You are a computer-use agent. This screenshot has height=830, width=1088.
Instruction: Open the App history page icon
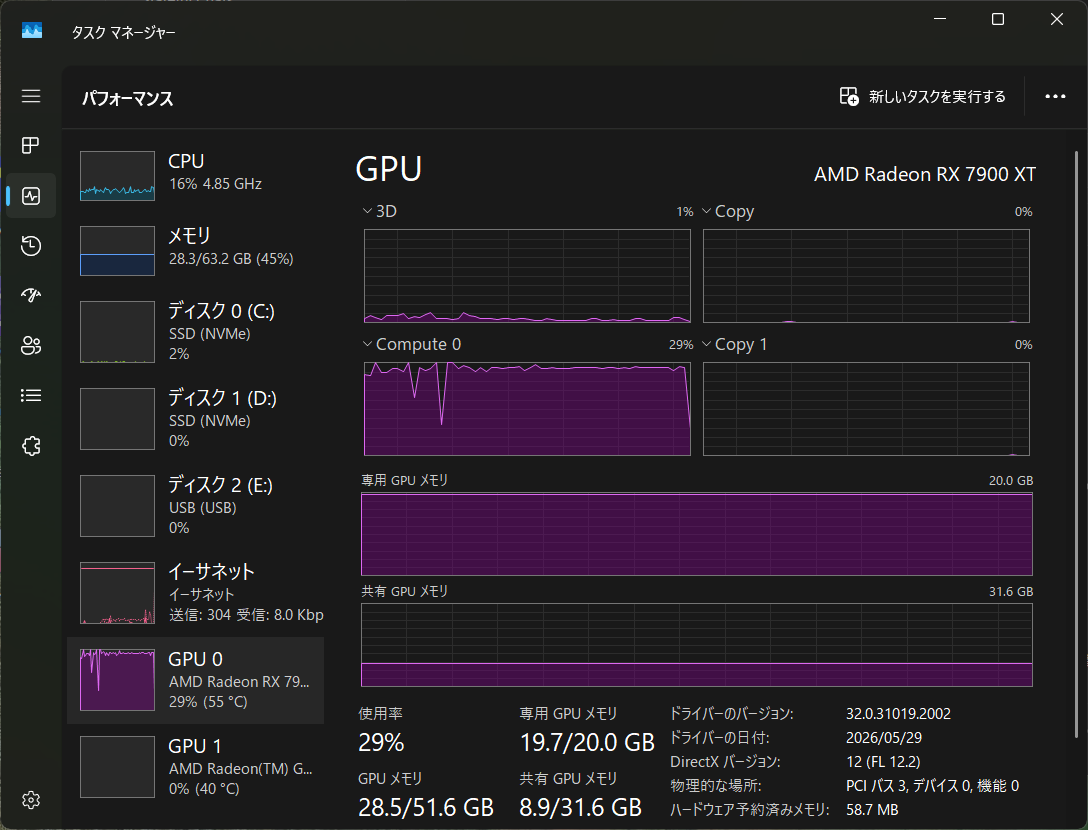click(31, 246)
